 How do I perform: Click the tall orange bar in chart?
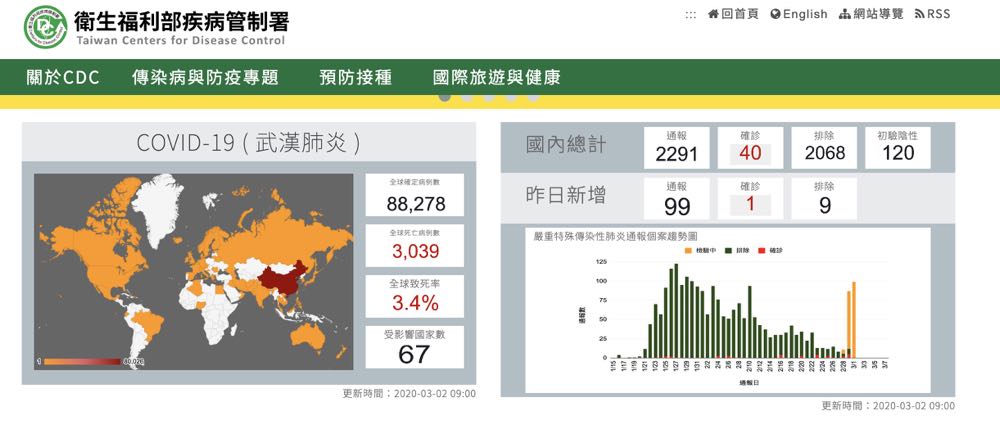[853, 319]
